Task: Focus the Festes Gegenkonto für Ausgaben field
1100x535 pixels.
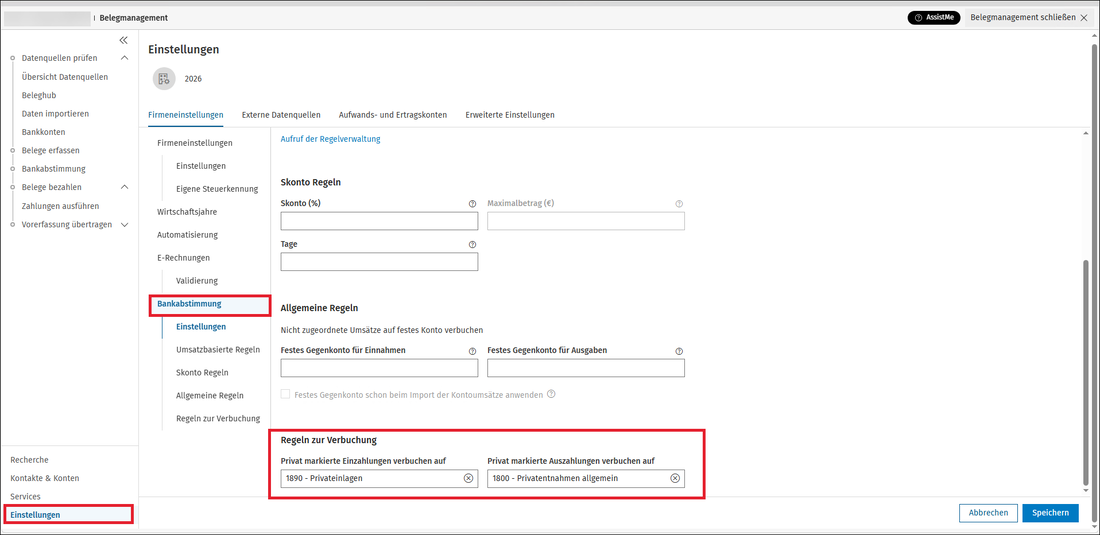Action: tap(586, 368)
